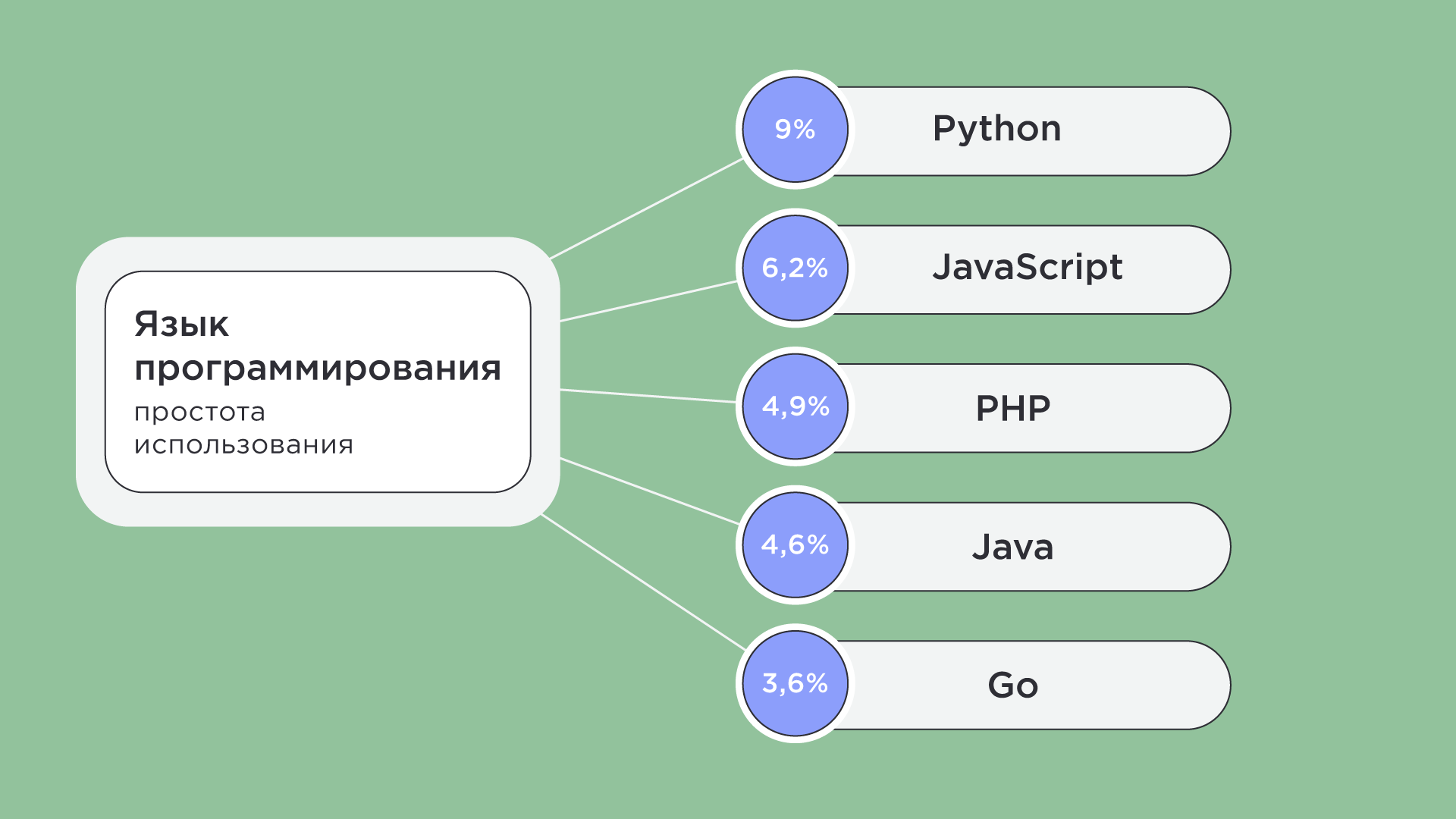The width and height of the screenshot is (1456, 819).
Task: Click the connector line to Python
Action: pyautogui.click(x=646, y=209)
